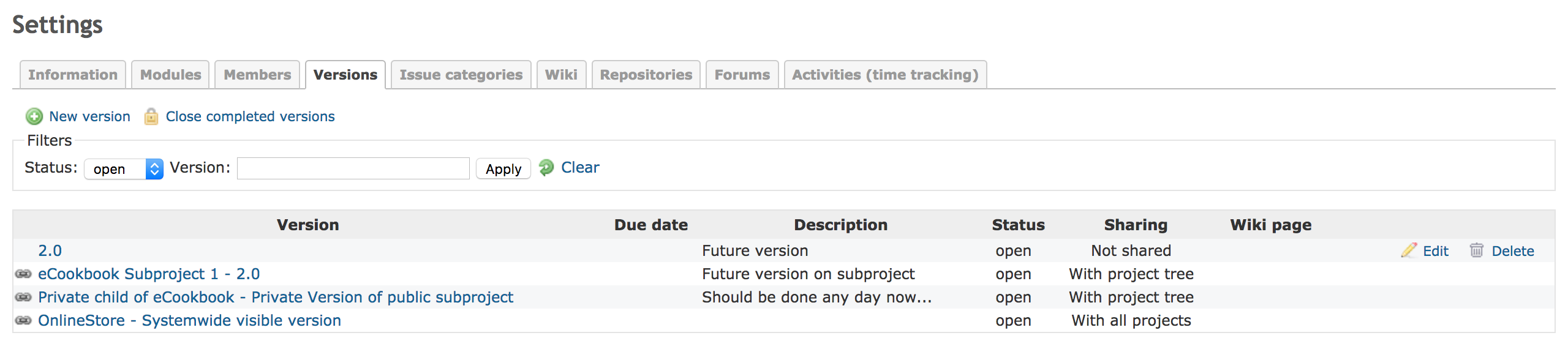This screenshot has height=349, width=1568.
Task: Click the lock icon for closing completed versions
Action: click(151, 116)
